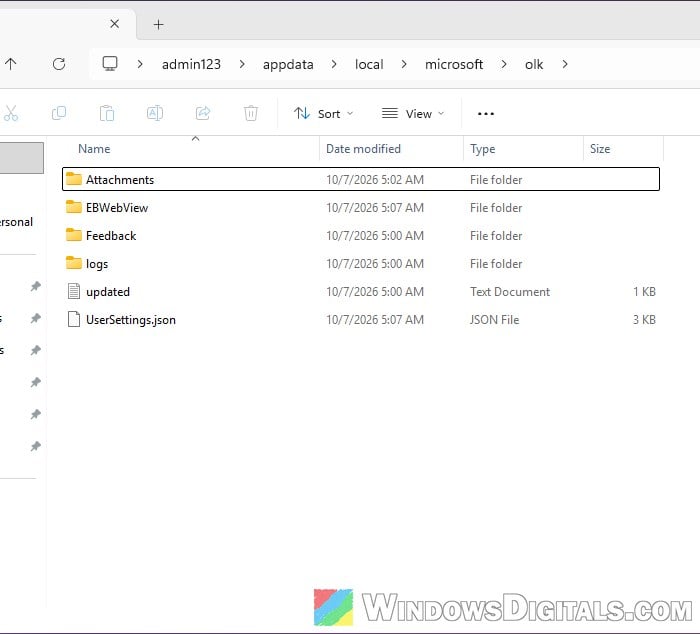
Task: Sort by Date modified column header
Action: pos(363,149)
